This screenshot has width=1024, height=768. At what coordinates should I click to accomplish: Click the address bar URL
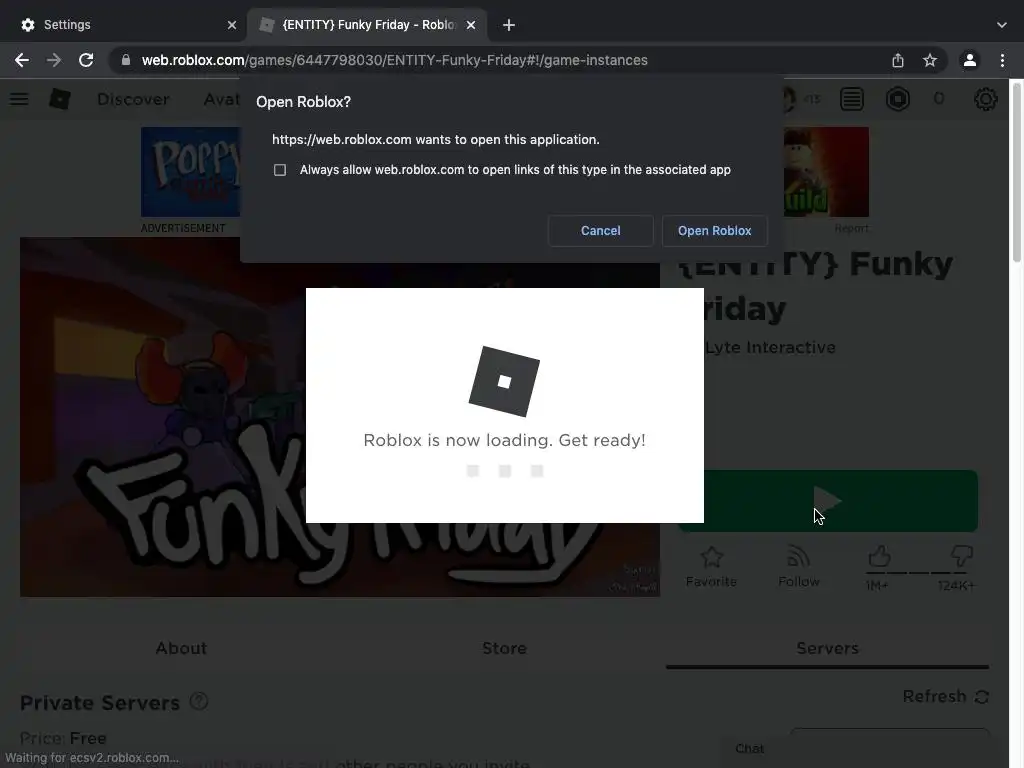point(394,60)
